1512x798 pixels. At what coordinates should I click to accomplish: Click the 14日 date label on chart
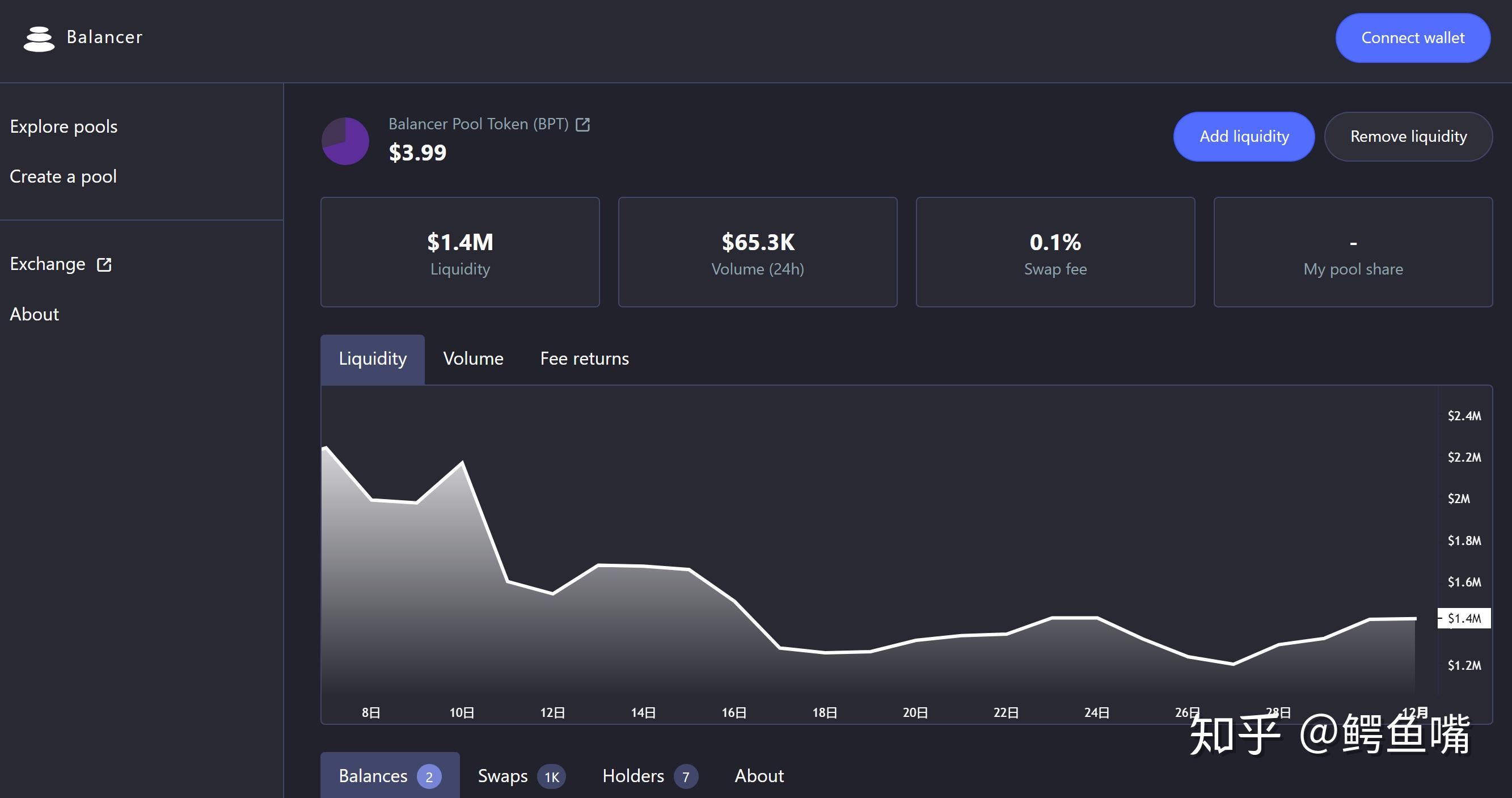643,713
